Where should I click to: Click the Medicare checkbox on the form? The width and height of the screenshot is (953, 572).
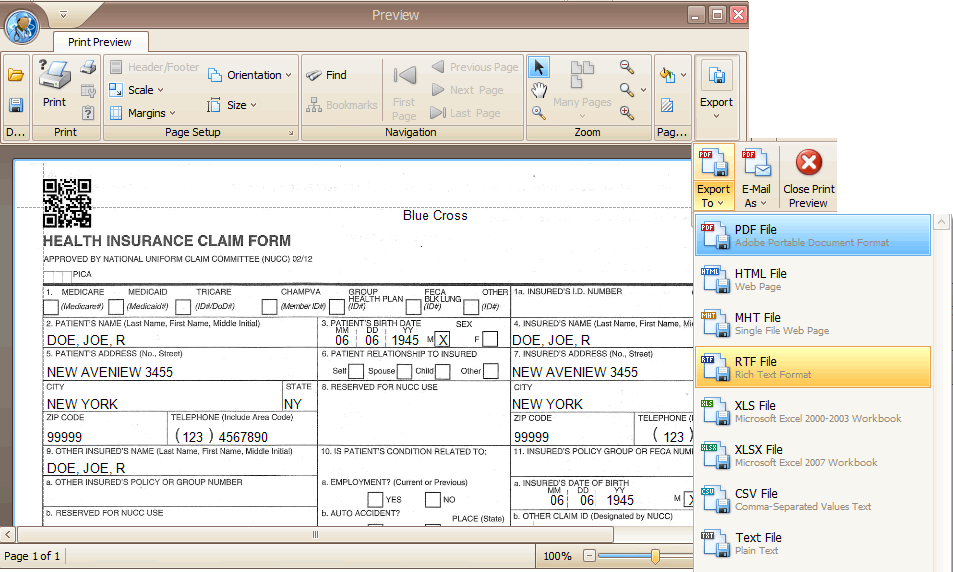point(51,307)
